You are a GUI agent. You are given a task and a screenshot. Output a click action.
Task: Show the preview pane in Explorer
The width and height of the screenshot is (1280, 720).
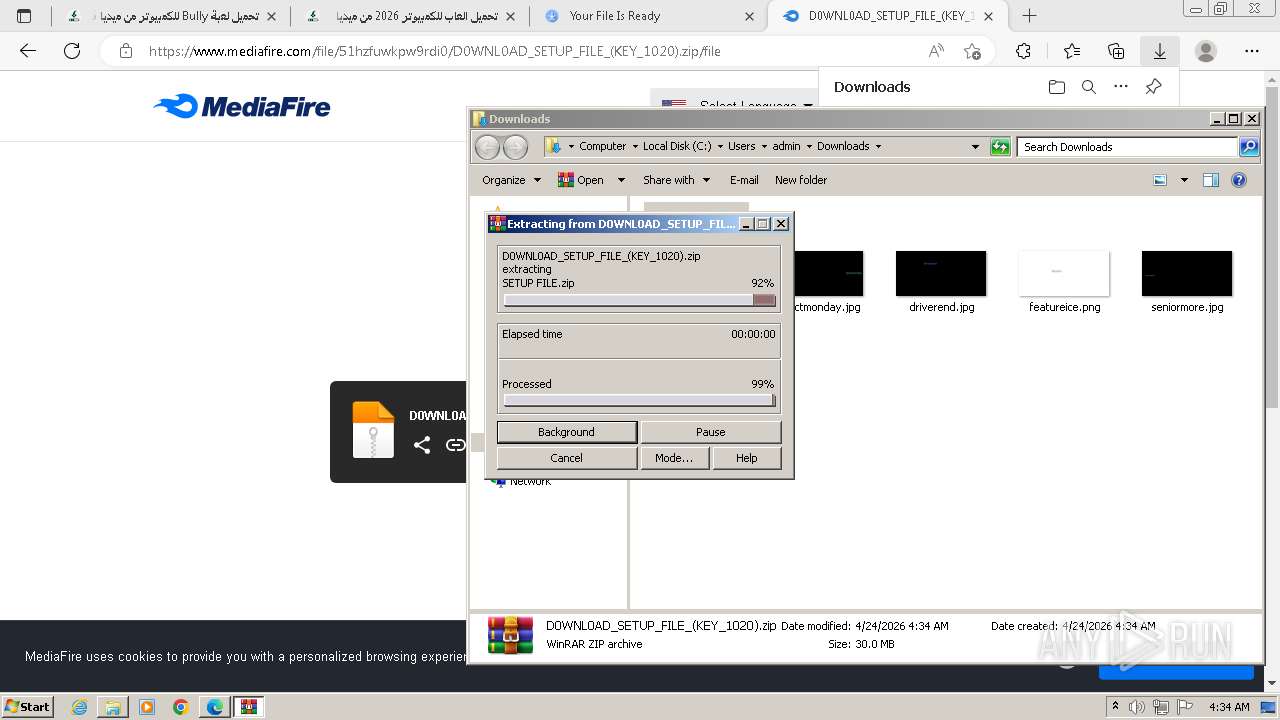1211,180
